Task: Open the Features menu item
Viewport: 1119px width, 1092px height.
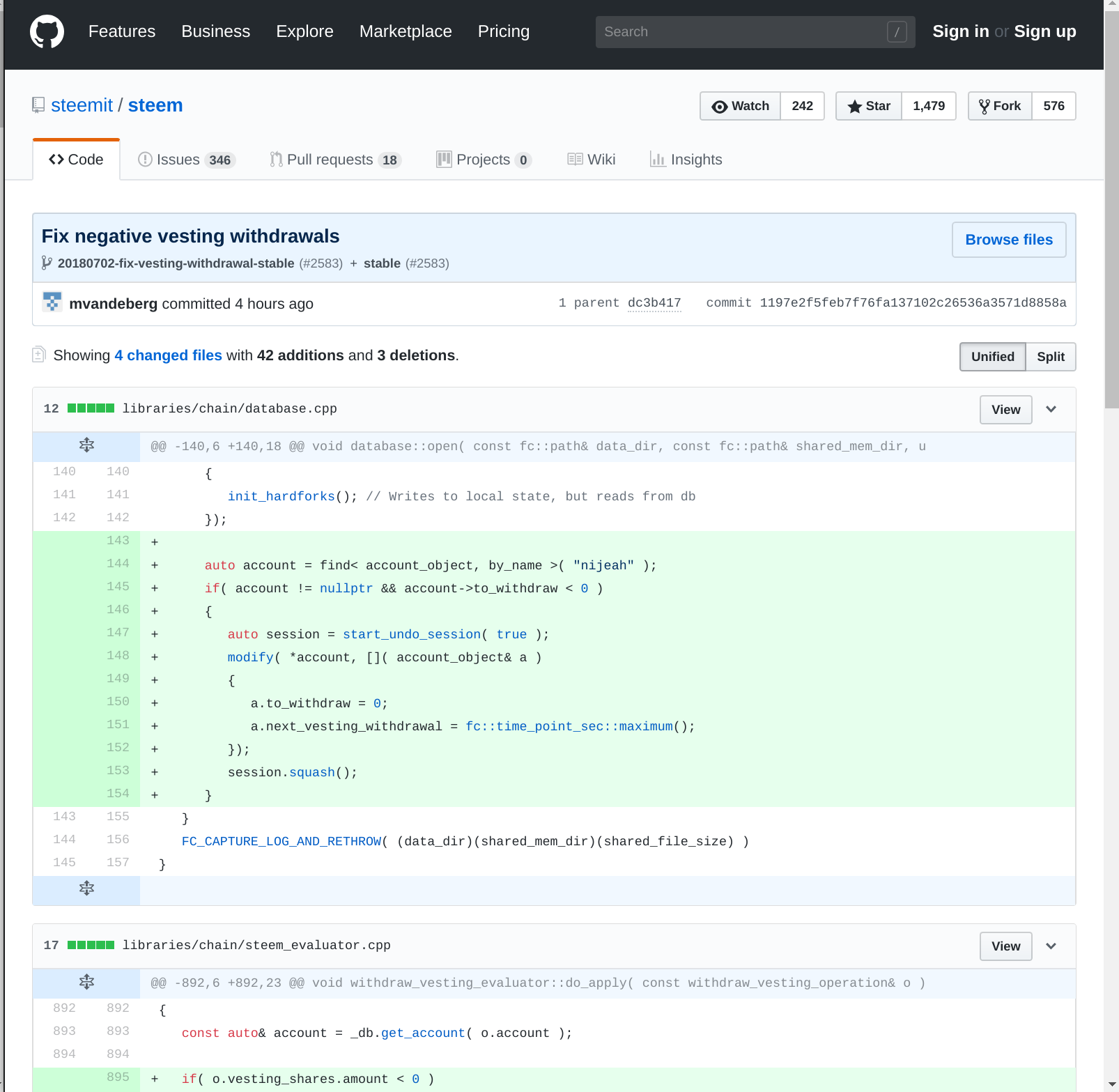Action: (x=122, y=31)
